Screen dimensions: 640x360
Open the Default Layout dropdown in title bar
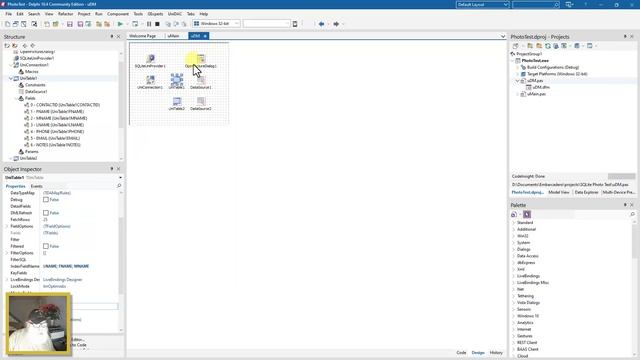[506, 4]
